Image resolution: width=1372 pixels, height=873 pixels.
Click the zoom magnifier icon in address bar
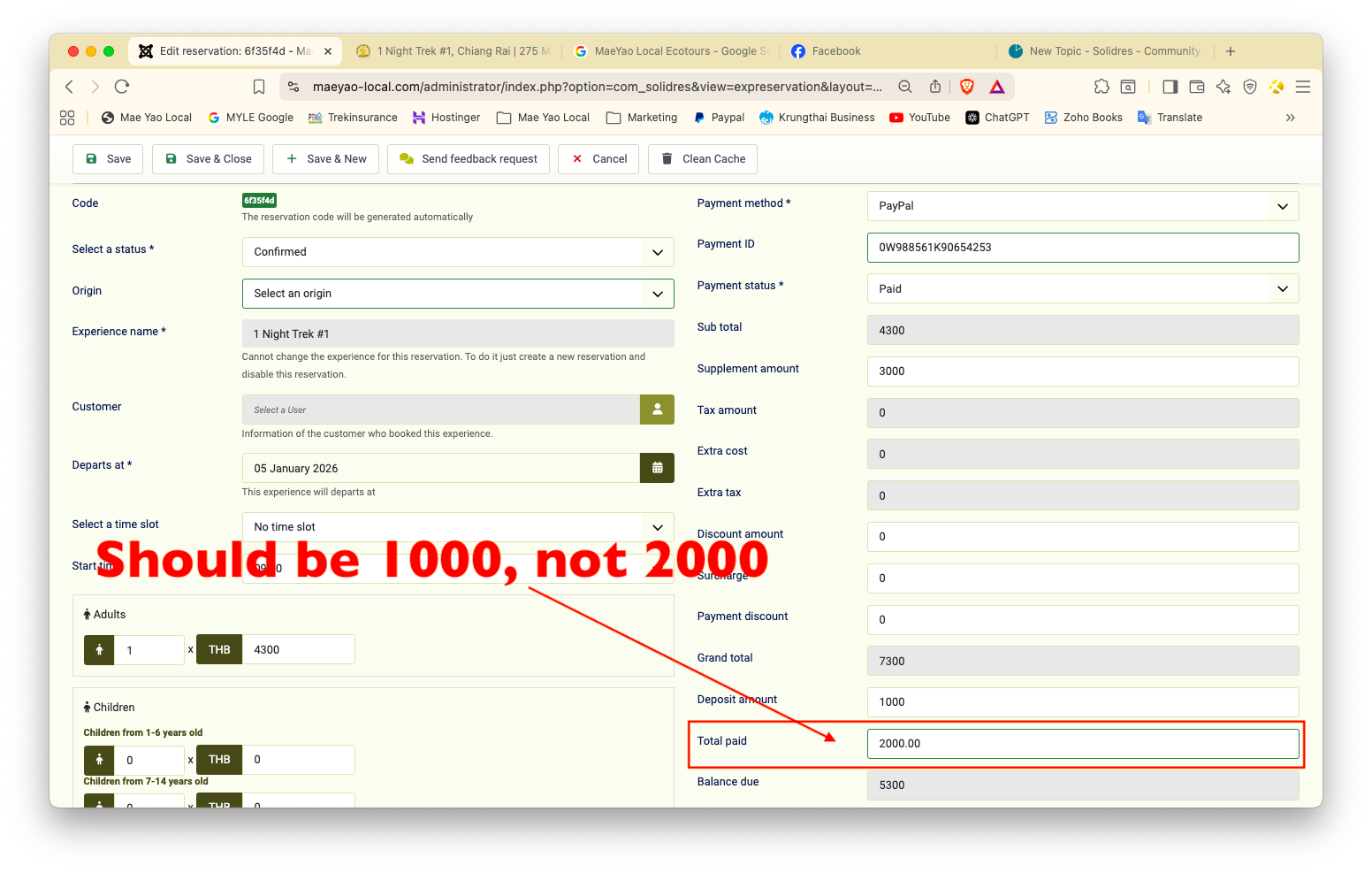pyautogui.click(x=905, y=87)
